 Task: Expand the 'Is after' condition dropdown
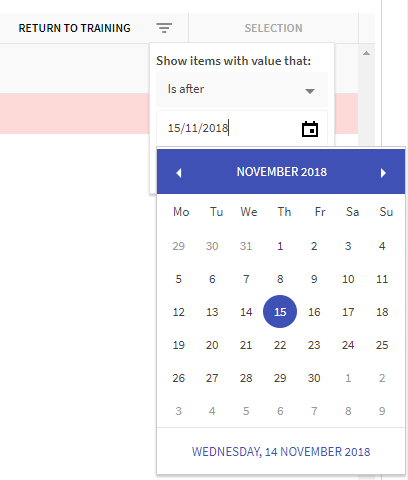click(x=242, y=90)
